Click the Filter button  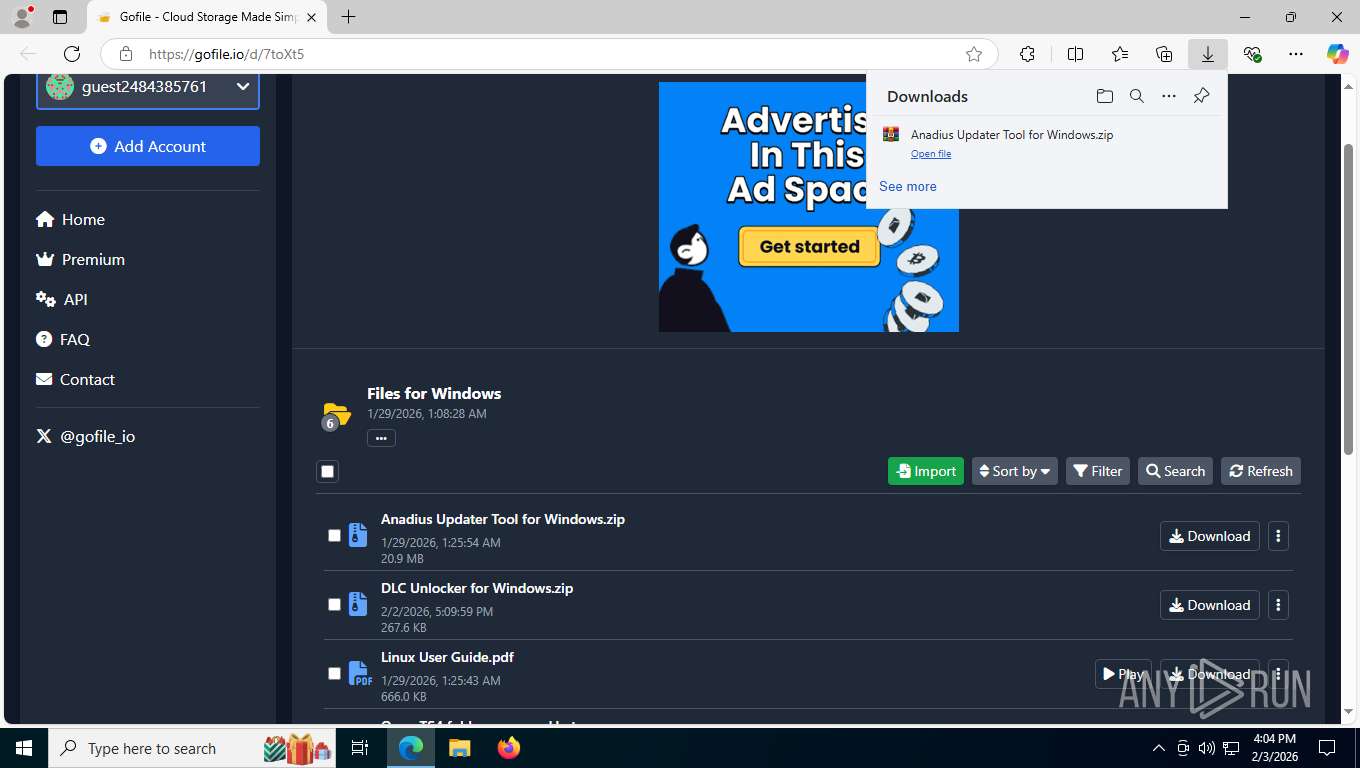pos(1097,471)
